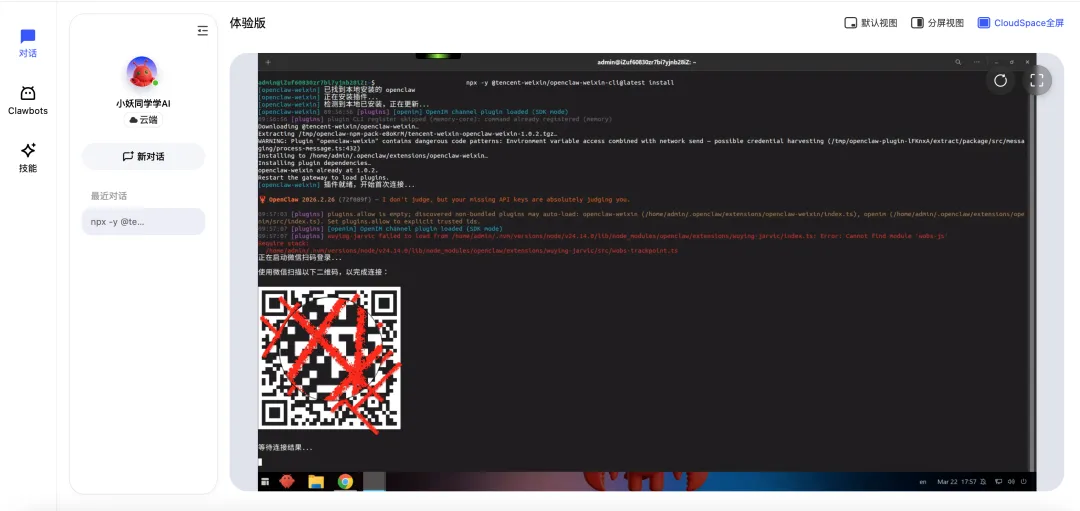Refresh the cloud desktop with the circular arrow
This screenshot has height=511, width=1080.
coord(1001,81)
